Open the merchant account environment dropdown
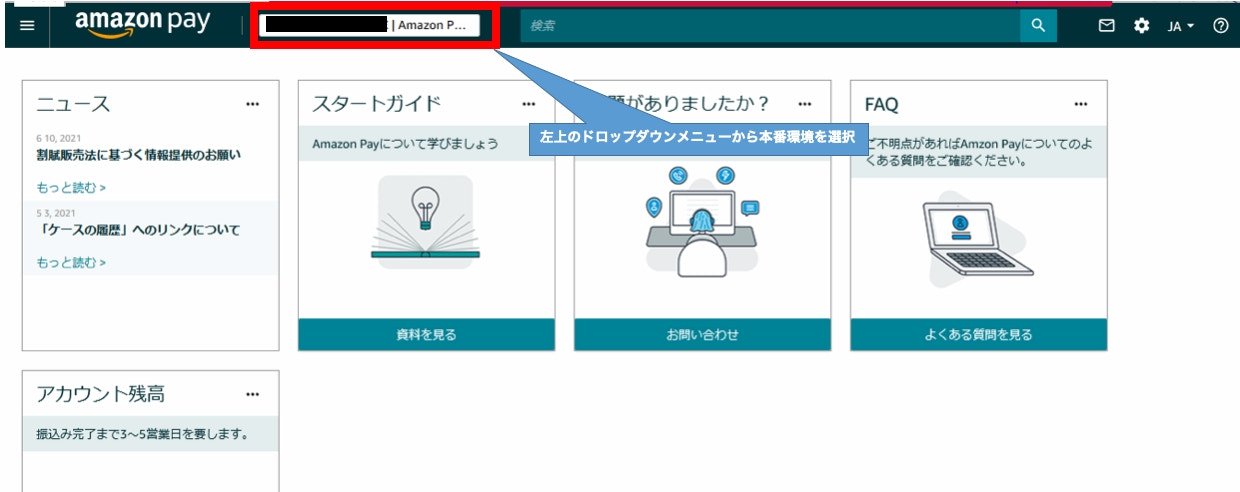This screenshot has width=1240, height=492. coord(369,26)
